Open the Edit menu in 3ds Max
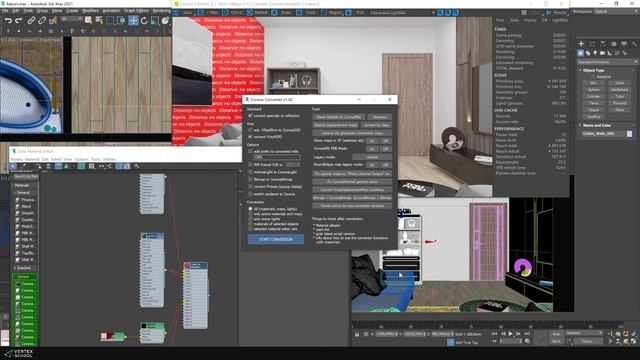 (x=16, y=11)
